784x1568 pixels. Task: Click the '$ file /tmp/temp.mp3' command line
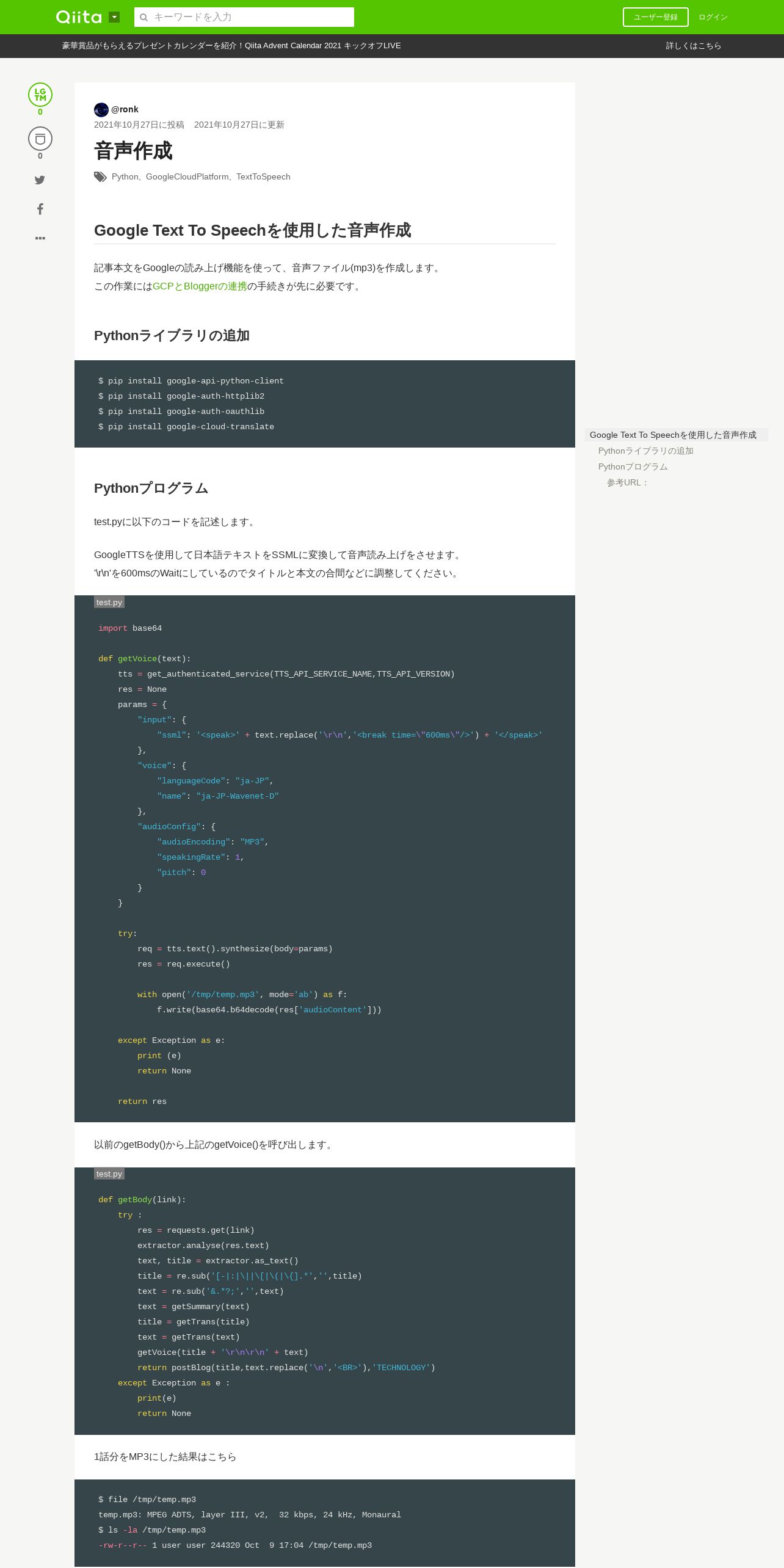click(x=147, y=1500)
